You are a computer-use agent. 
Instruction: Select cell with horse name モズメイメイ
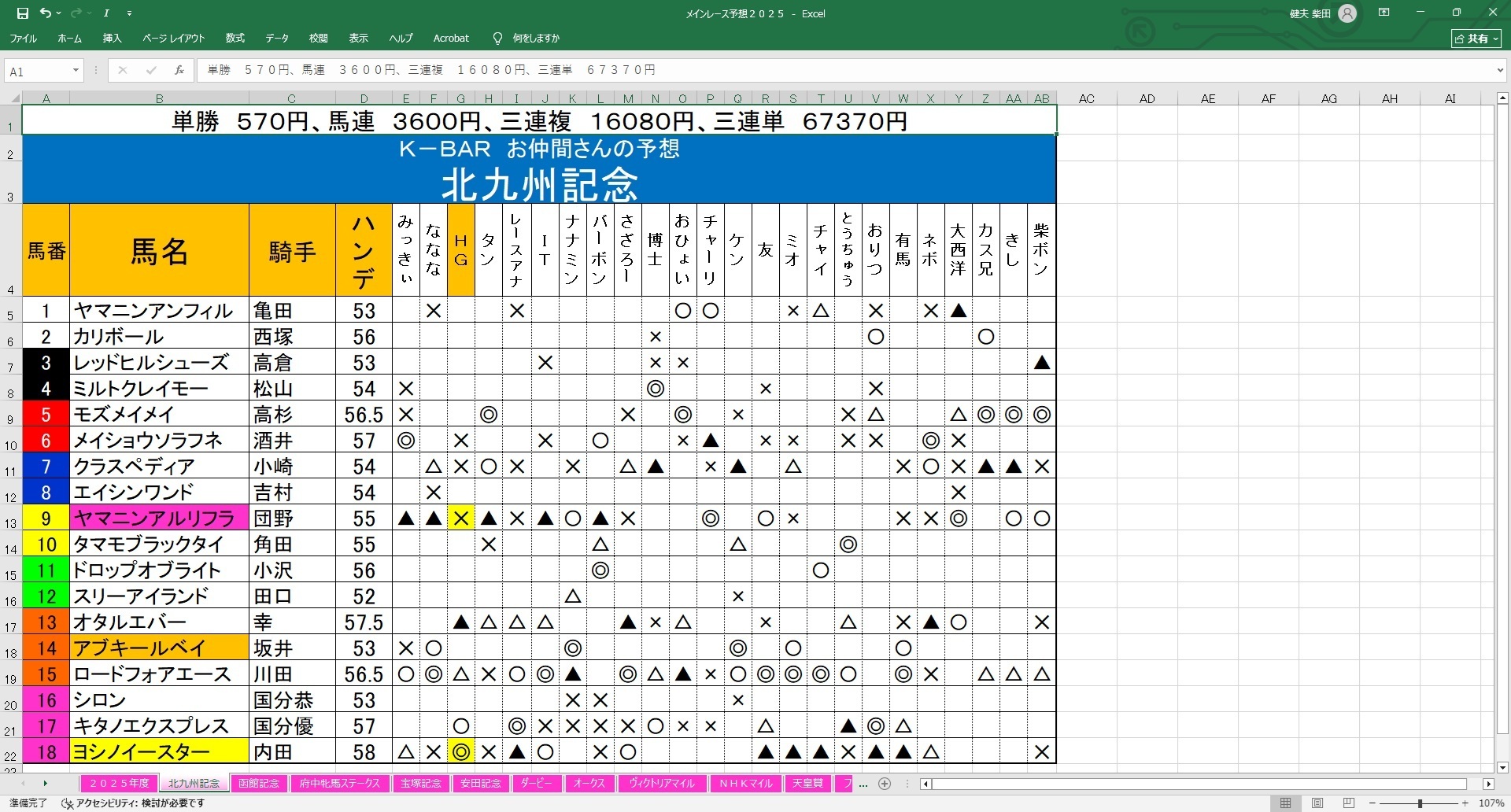click(x=159, y=415)
